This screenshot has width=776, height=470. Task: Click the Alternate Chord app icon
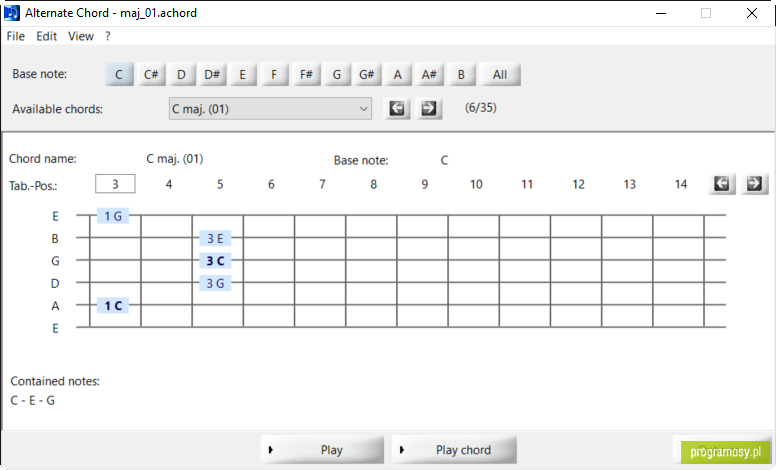click(x=11, y=13)
